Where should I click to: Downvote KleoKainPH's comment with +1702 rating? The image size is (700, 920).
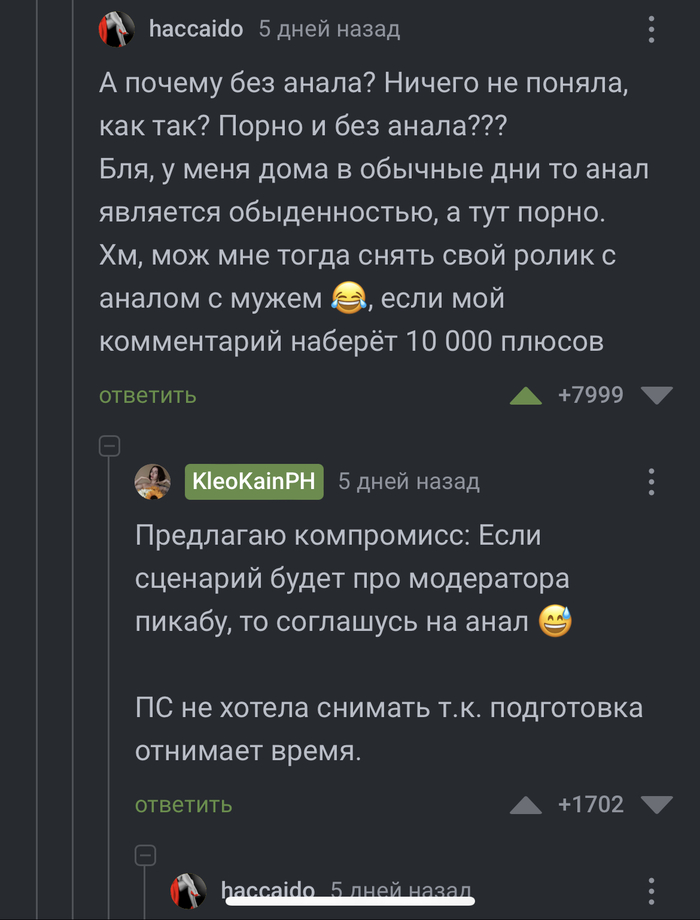[x=656, y=805]
